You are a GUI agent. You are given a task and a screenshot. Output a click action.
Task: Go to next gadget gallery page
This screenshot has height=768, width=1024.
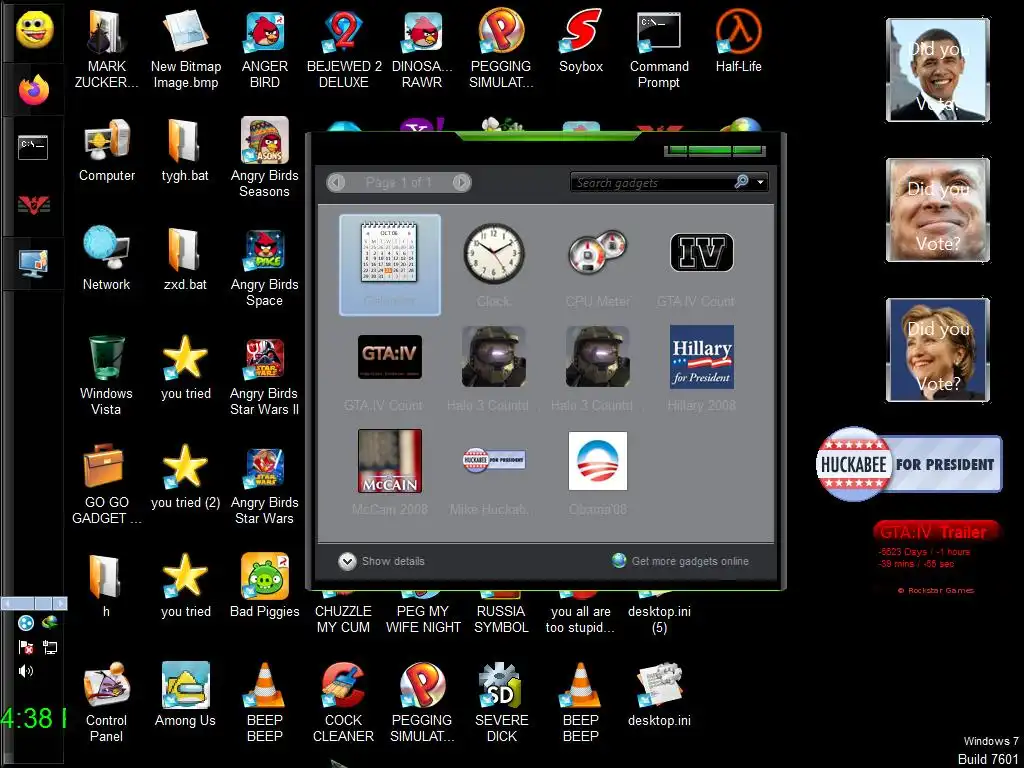coord(461,182)
